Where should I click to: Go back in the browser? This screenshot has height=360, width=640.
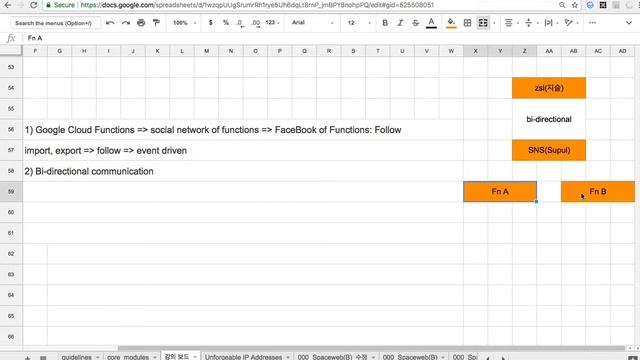coord(7,5)
